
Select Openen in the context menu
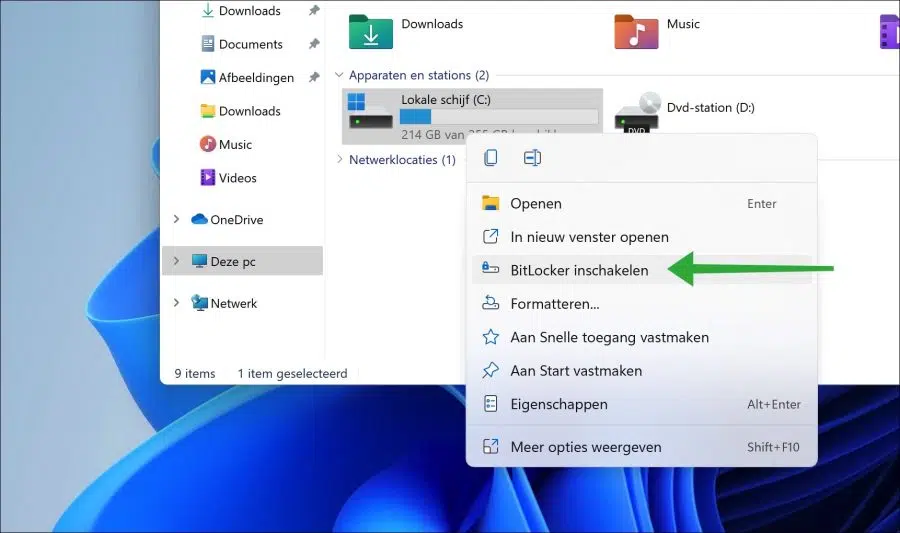(x=642, y=204)
